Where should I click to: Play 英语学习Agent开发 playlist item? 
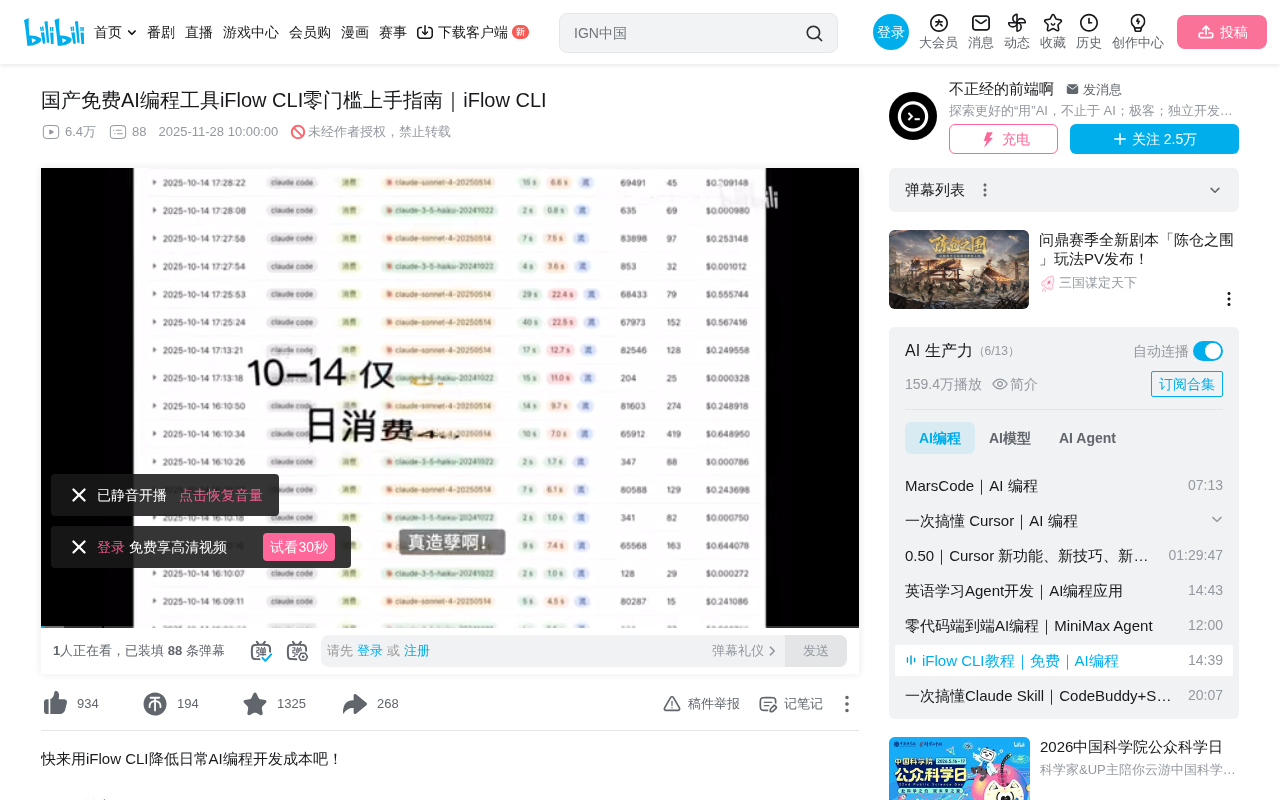[x=1064, y=590]
